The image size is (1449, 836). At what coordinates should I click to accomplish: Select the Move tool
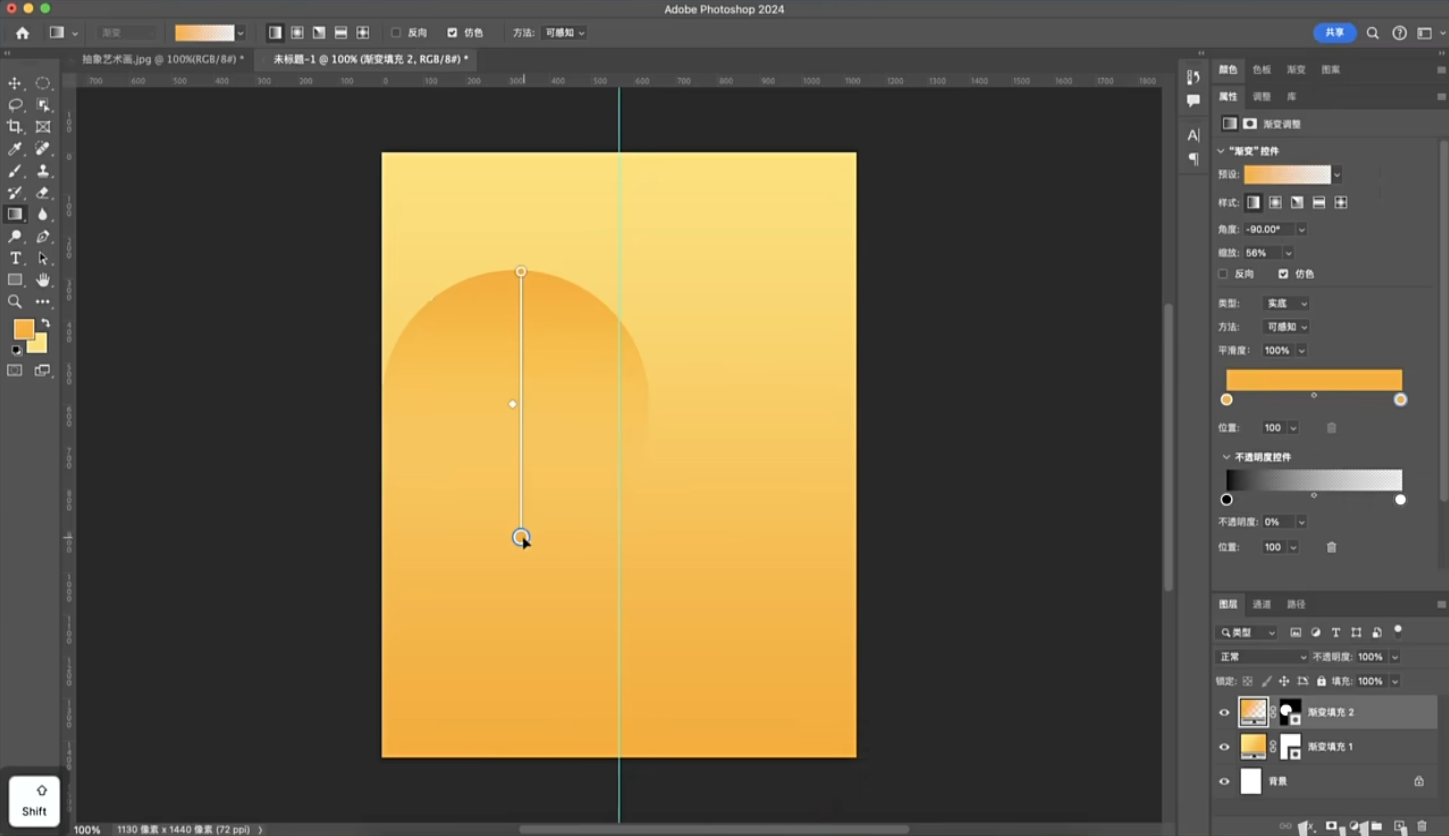15,83
